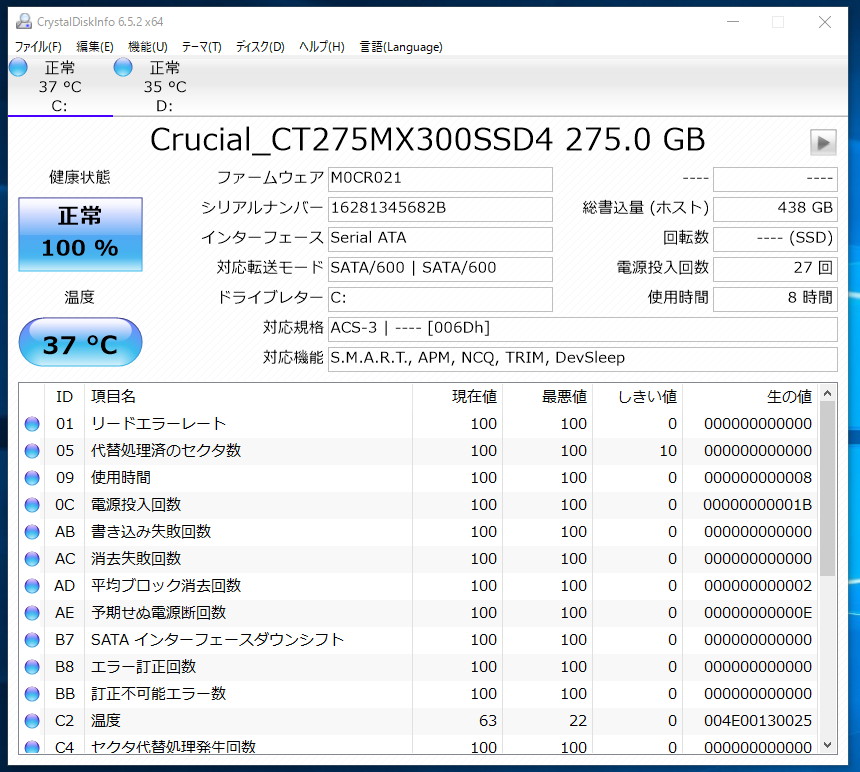Click the power on hours value 8 時間

(x=775, y=299)
